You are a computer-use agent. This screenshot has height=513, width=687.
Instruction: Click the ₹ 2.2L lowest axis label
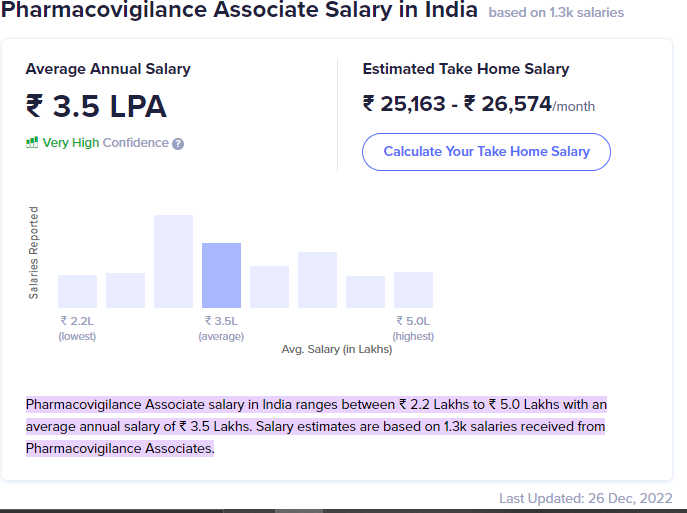[x=77, y=329]
